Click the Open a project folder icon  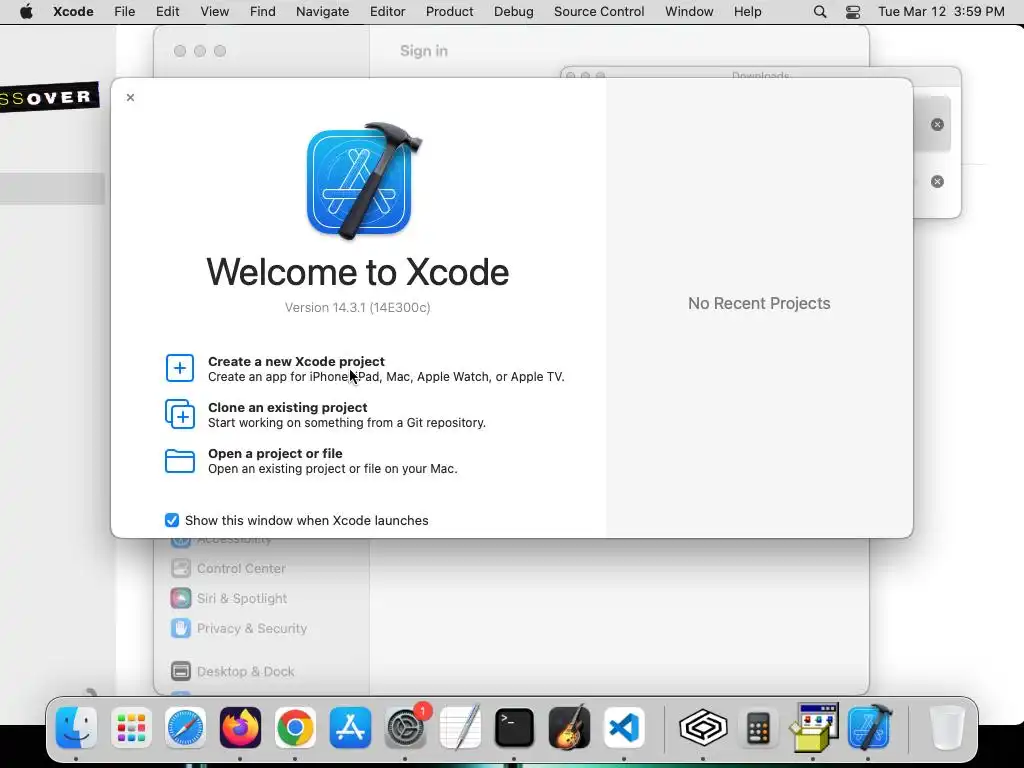(x=180, y=460)
